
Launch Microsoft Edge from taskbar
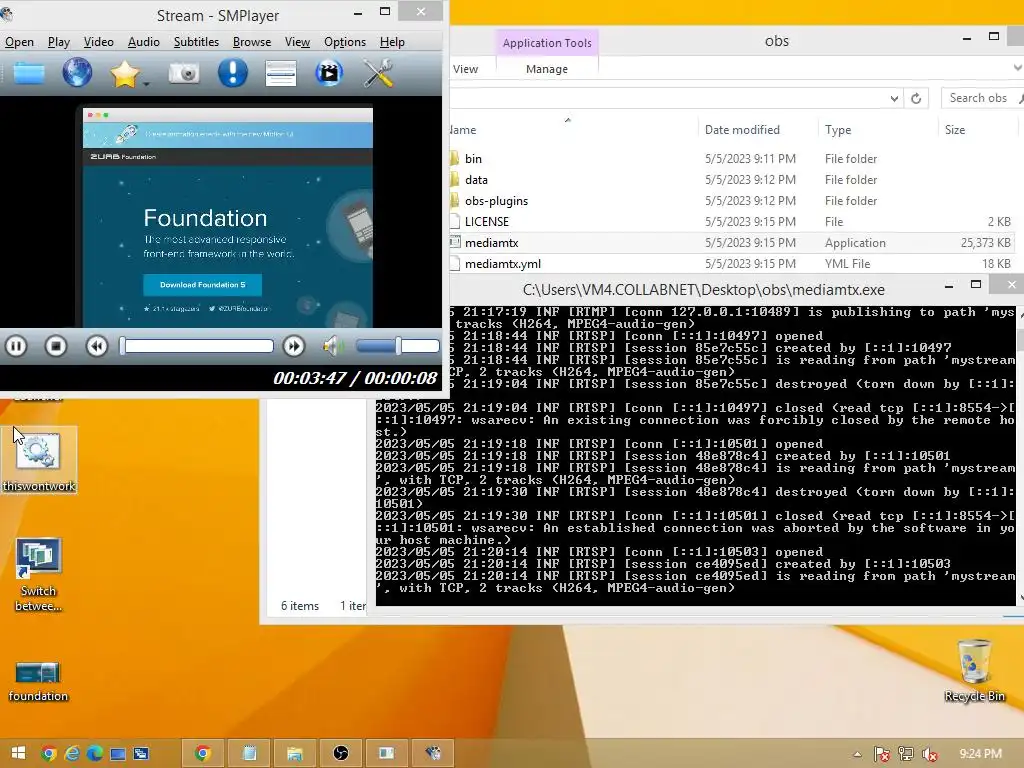click(x=95, y=754)
